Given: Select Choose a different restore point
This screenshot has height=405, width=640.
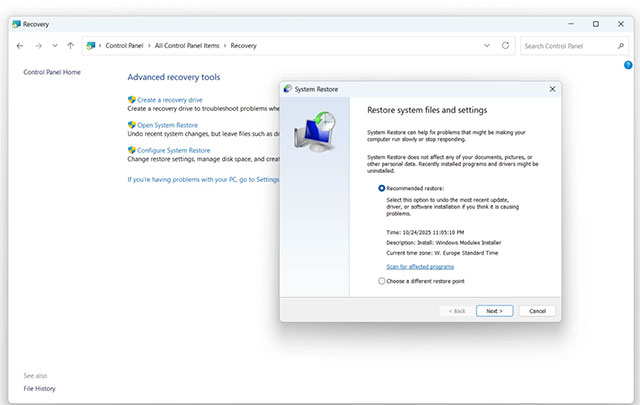Looking at the screenshot, I should coord(381,281).
